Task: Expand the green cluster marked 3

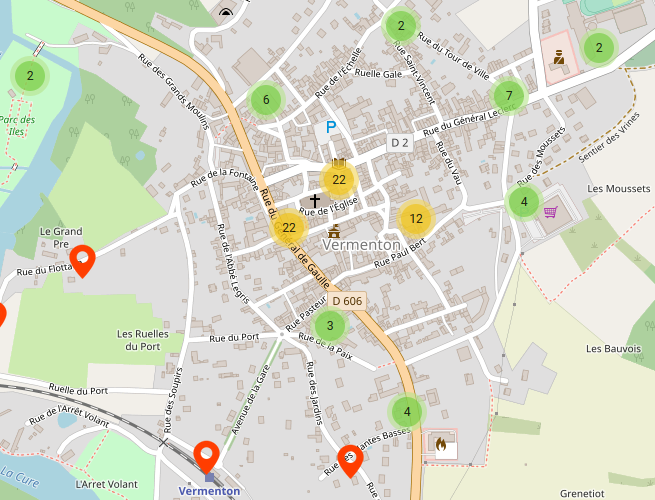Action: pos(330,326)
